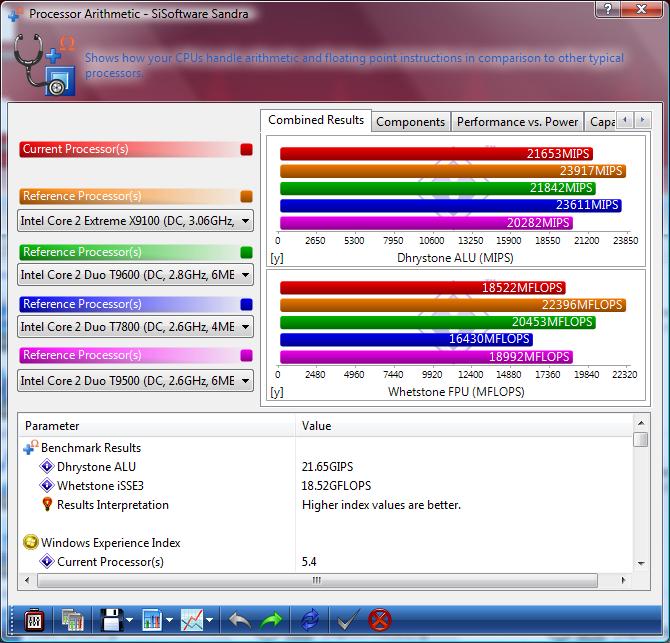Image resolution: width=670 pixels, height=643 pixels.
Task: Click the Current Processor(s) row diamond icon
Action: point(47,561)
